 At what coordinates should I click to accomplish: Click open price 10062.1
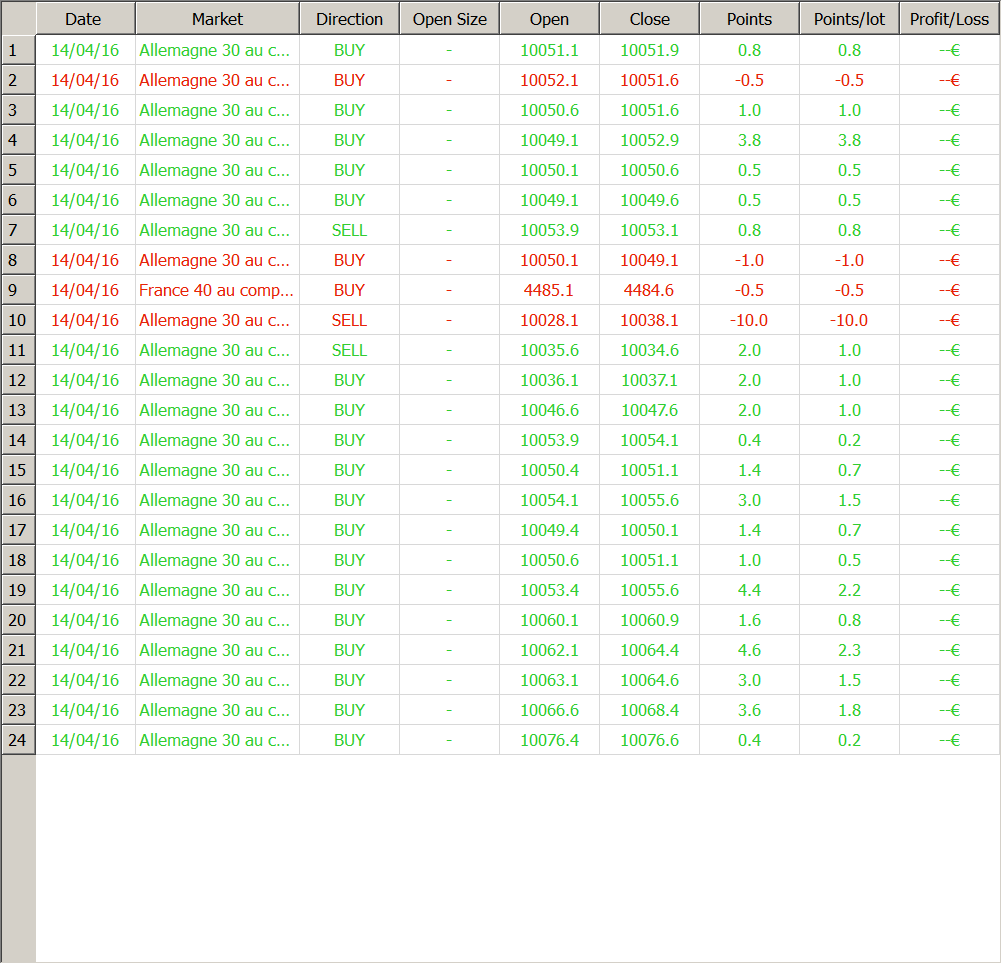[x=550, y=650]
